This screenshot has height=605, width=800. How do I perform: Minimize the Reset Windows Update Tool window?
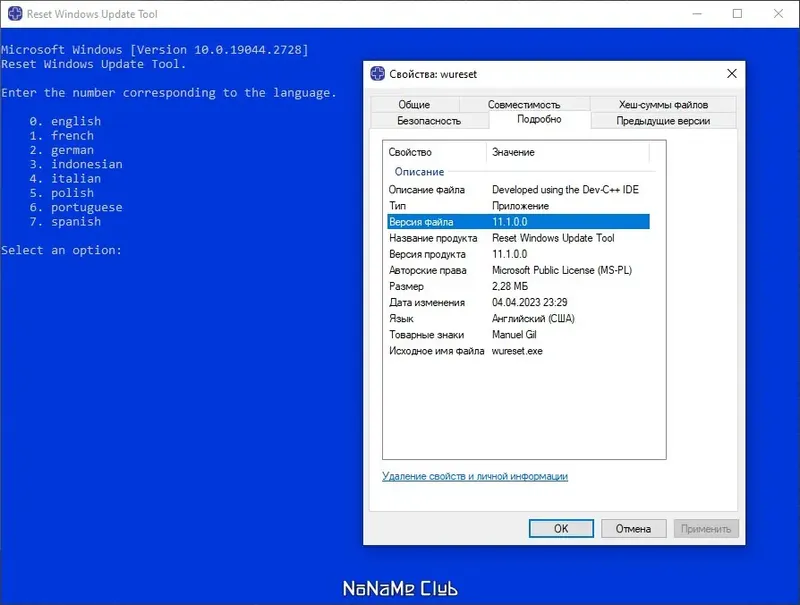click(x=697, y=14)
